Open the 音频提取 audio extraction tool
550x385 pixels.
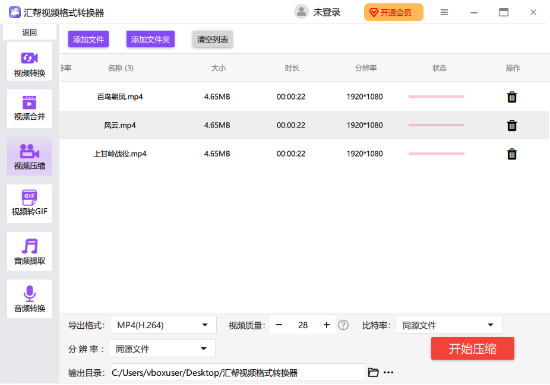point(29,251)
